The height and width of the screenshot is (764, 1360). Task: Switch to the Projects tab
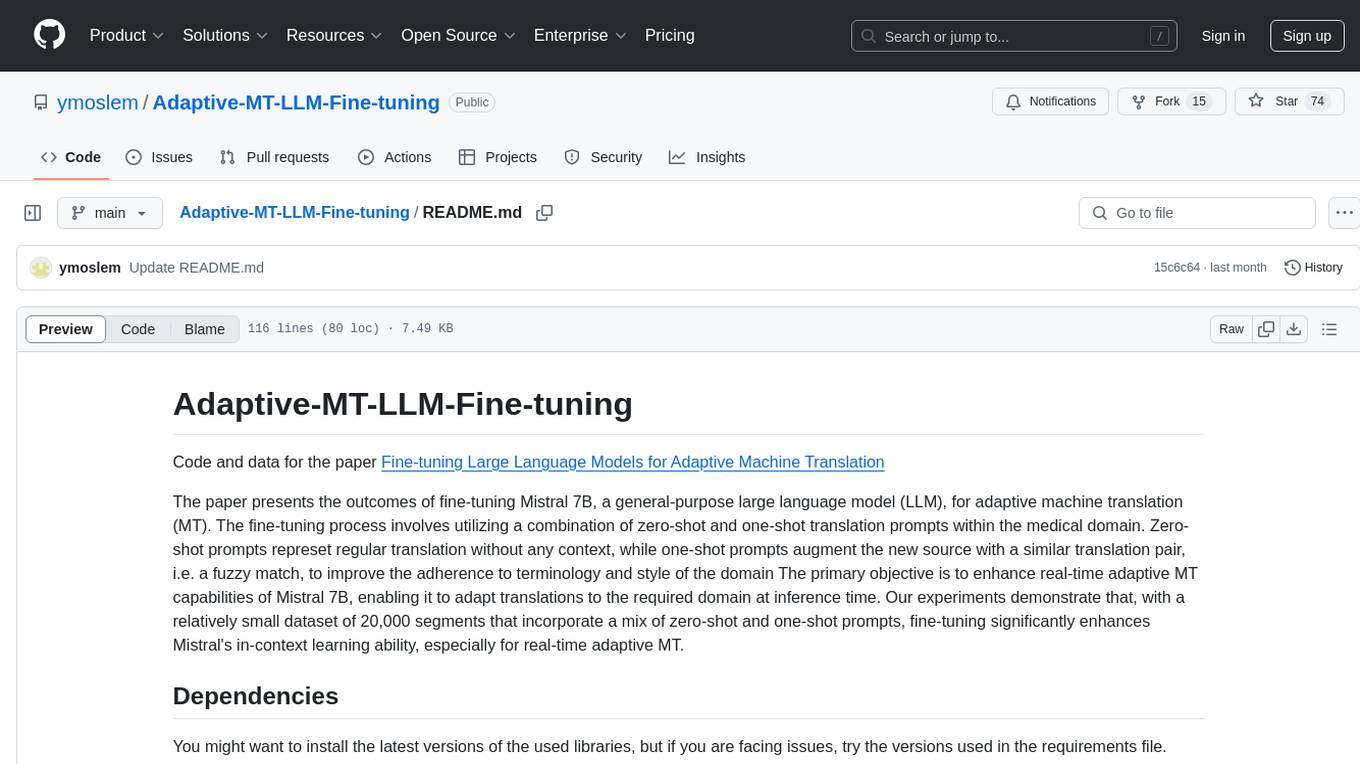coord(498,157)
